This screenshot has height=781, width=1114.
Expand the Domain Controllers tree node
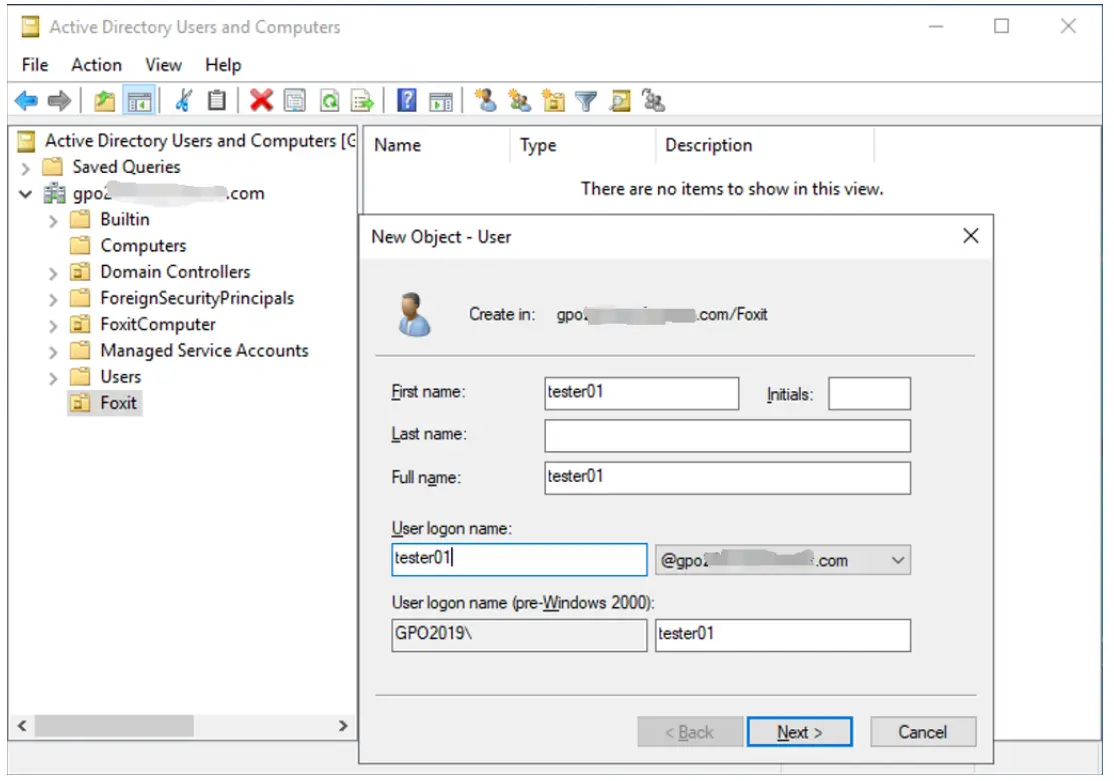[54, 271]
